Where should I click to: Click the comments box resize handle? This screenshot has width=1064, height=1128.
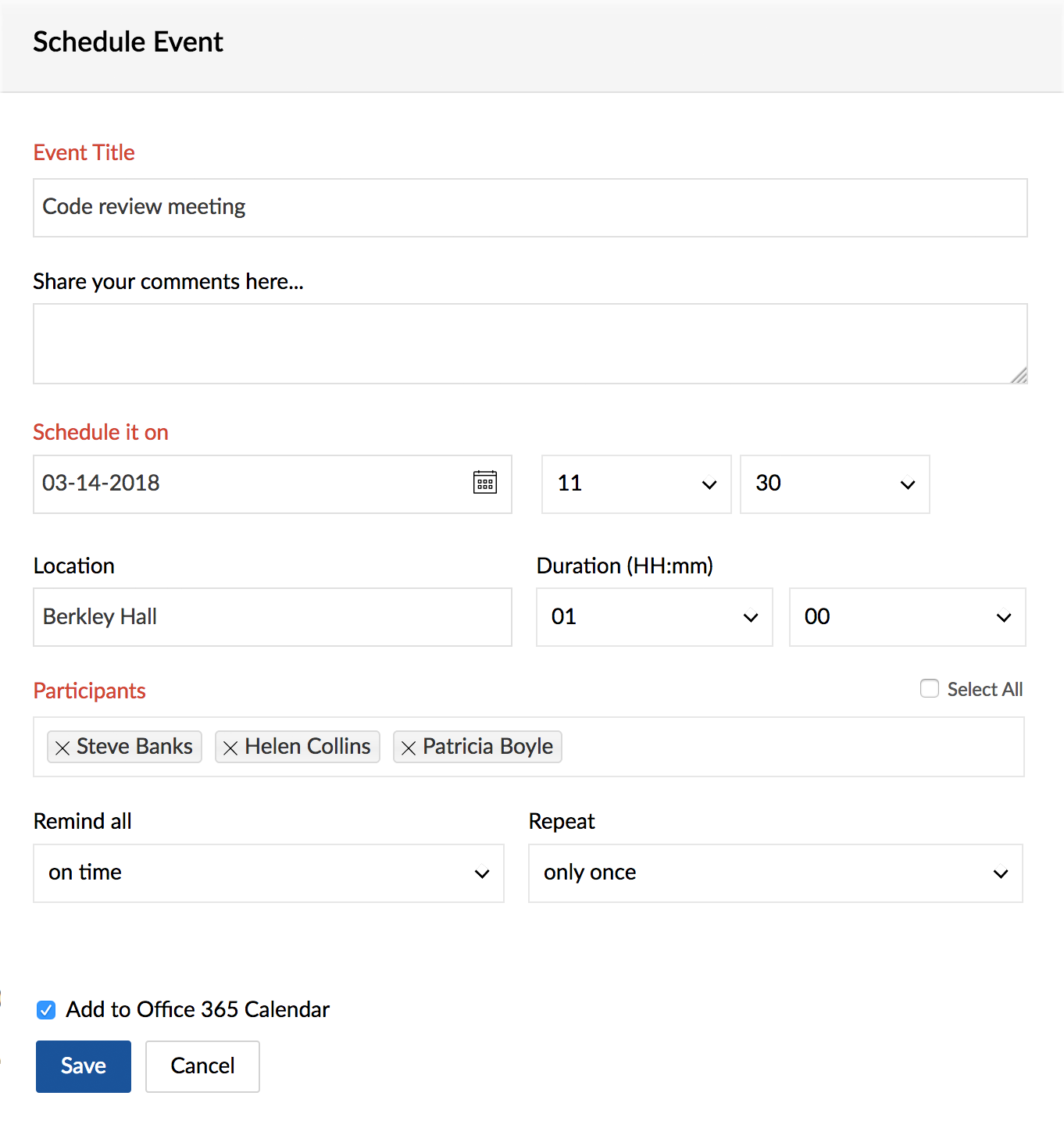coord(1019,375)
